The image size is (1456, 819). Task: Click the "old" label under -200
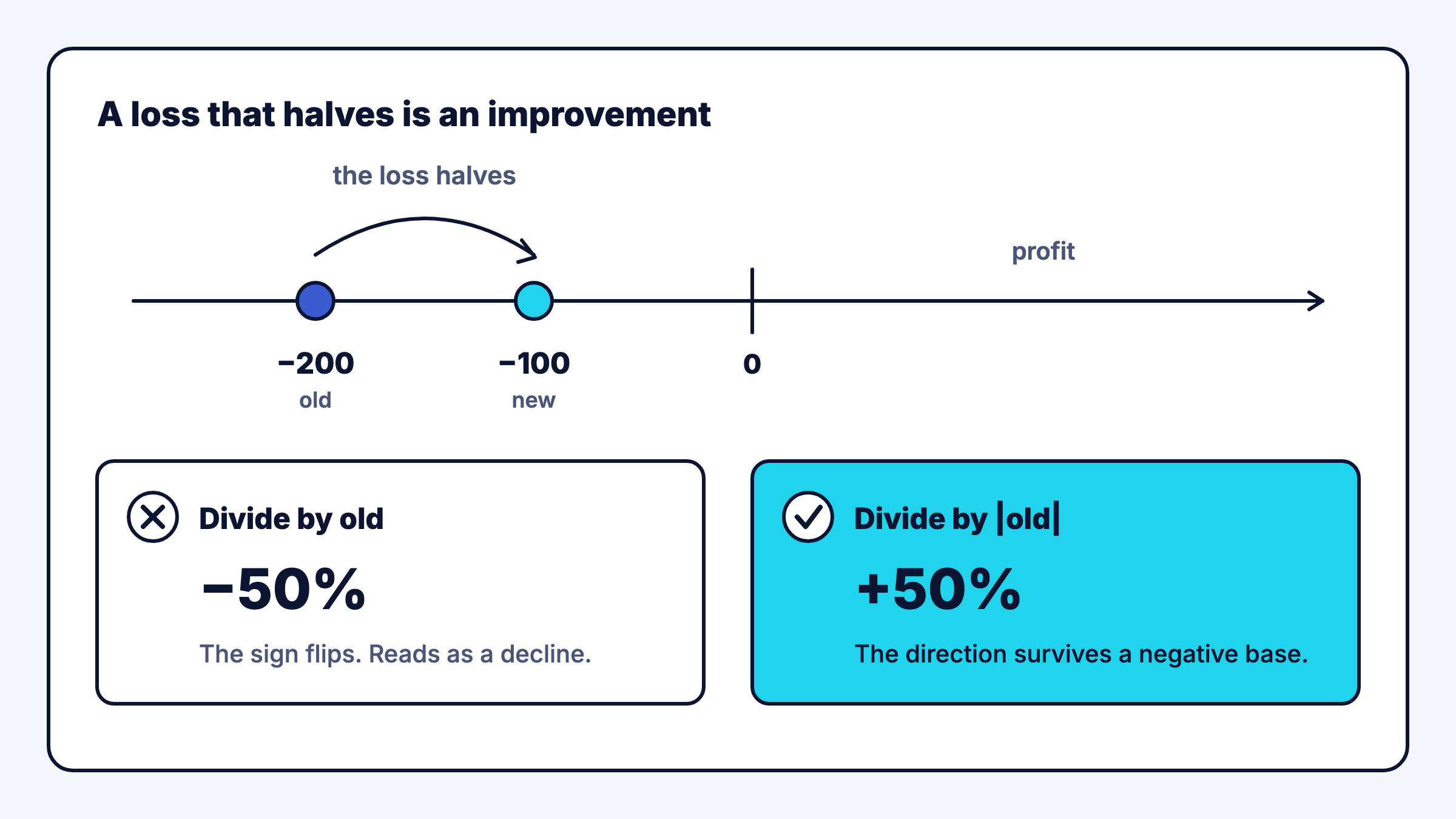[x=315, y=400]
